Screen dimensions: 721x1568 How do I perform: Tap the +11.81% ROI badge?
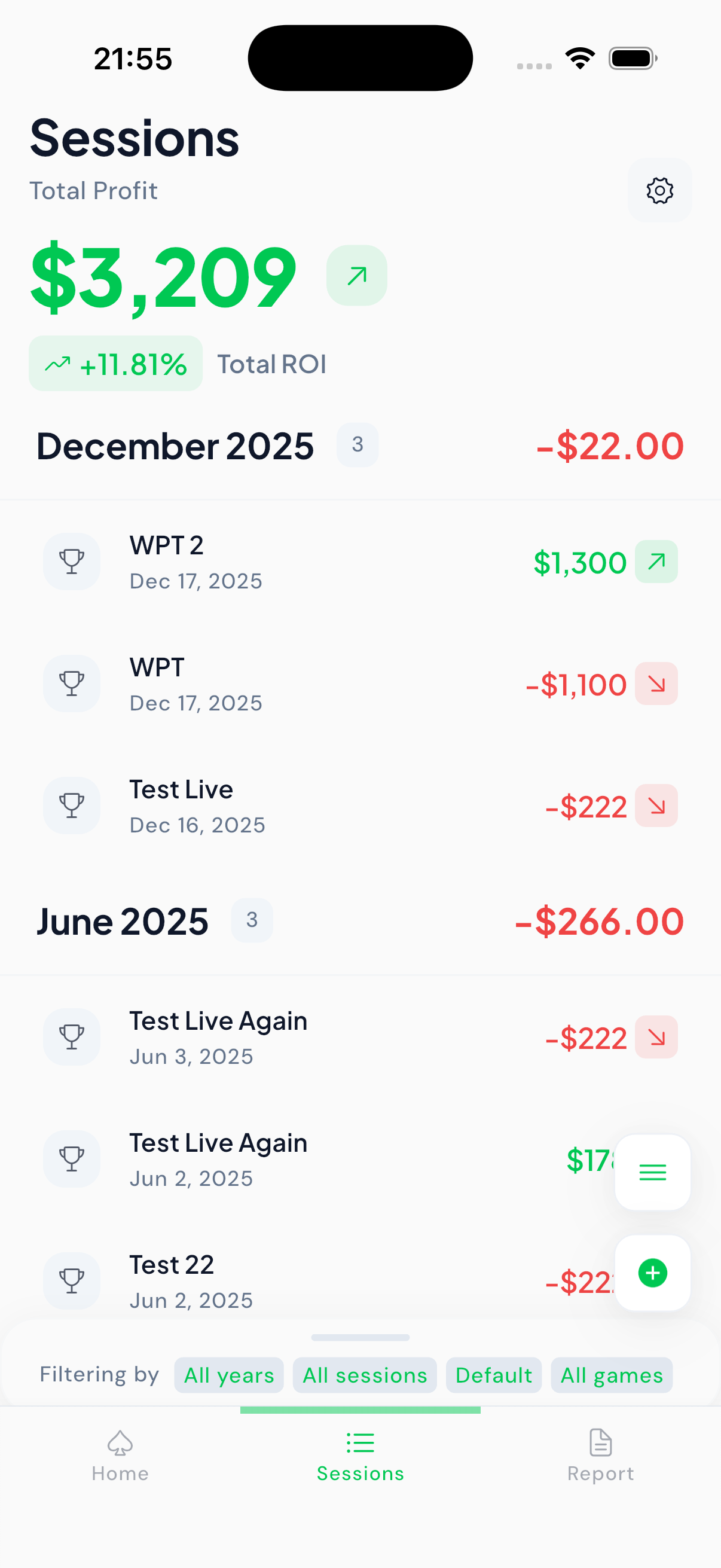click(115, 364)
